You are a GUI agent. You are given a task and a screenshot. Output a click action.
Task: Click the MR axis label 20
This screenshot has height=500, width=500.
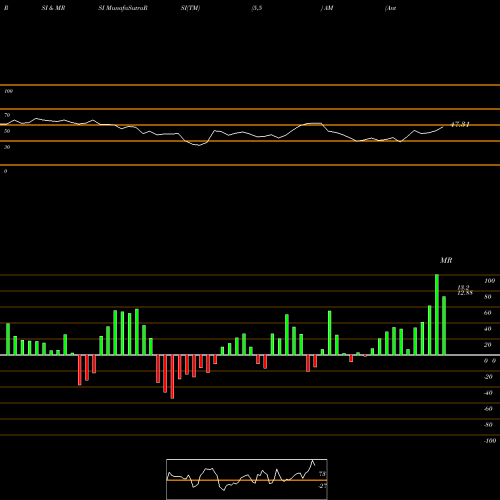click(x=487, y=345)
